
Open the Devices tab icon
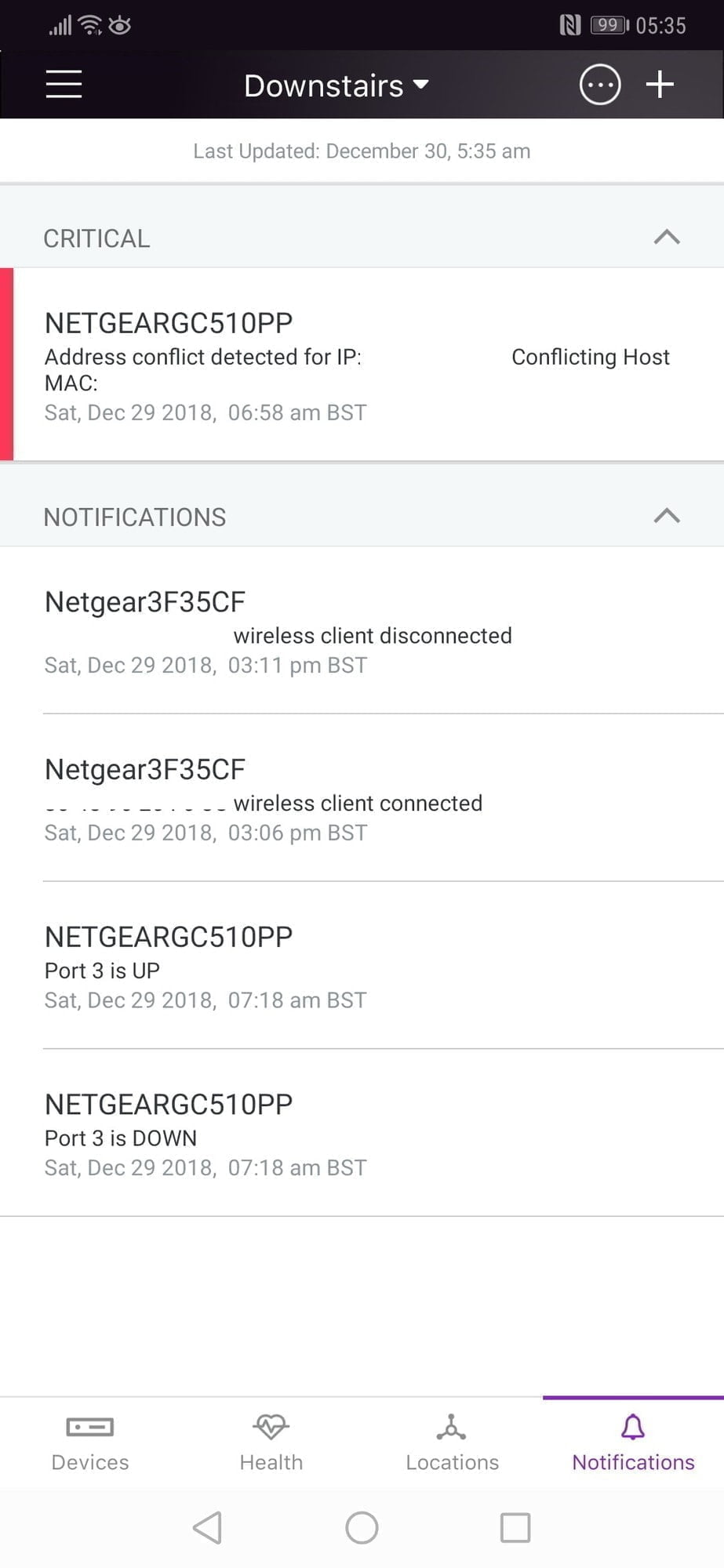coord(90,1428)
